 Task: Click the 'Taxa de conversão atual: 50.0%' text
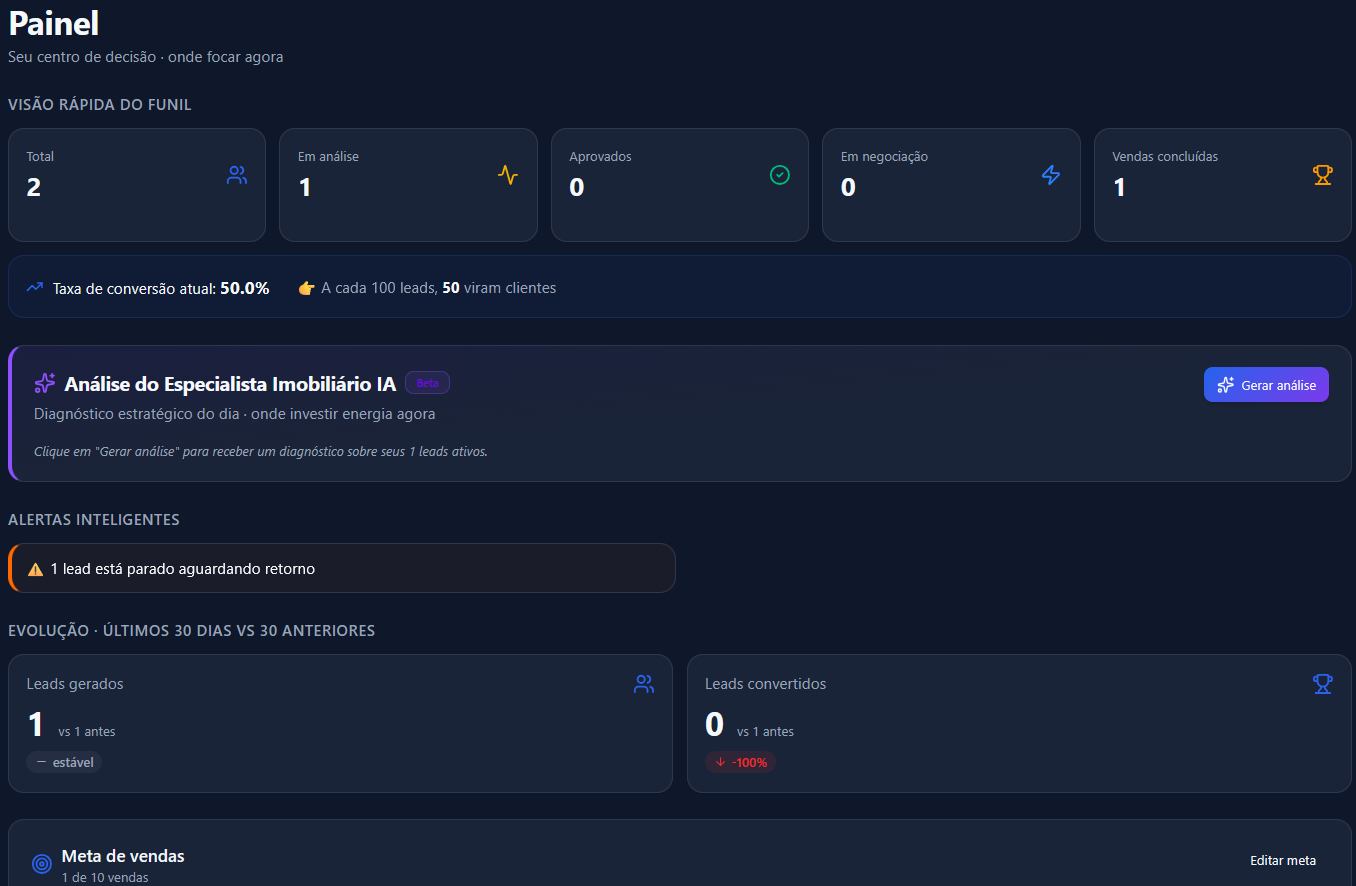click(x=161, y=288)
